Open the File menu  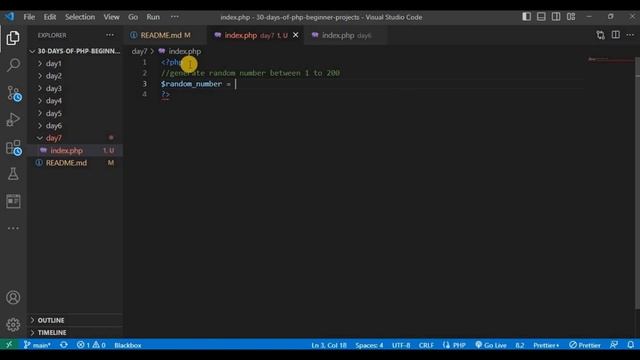[x=29, y=17]
